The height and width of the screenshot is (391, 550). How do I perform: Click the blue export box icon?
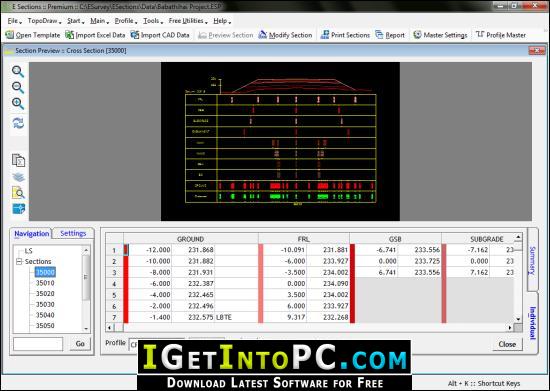click(x=18, y=209)
